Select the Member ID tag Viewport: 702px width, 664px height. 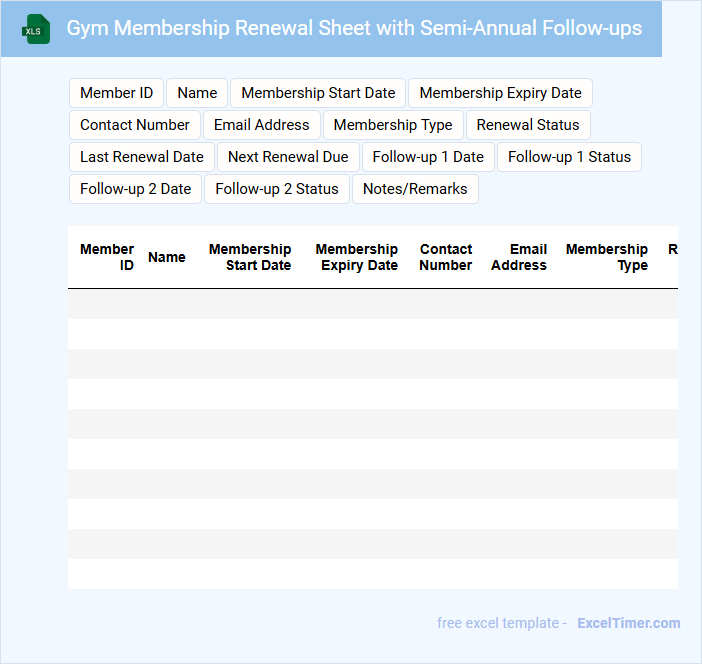pos(116,93)
